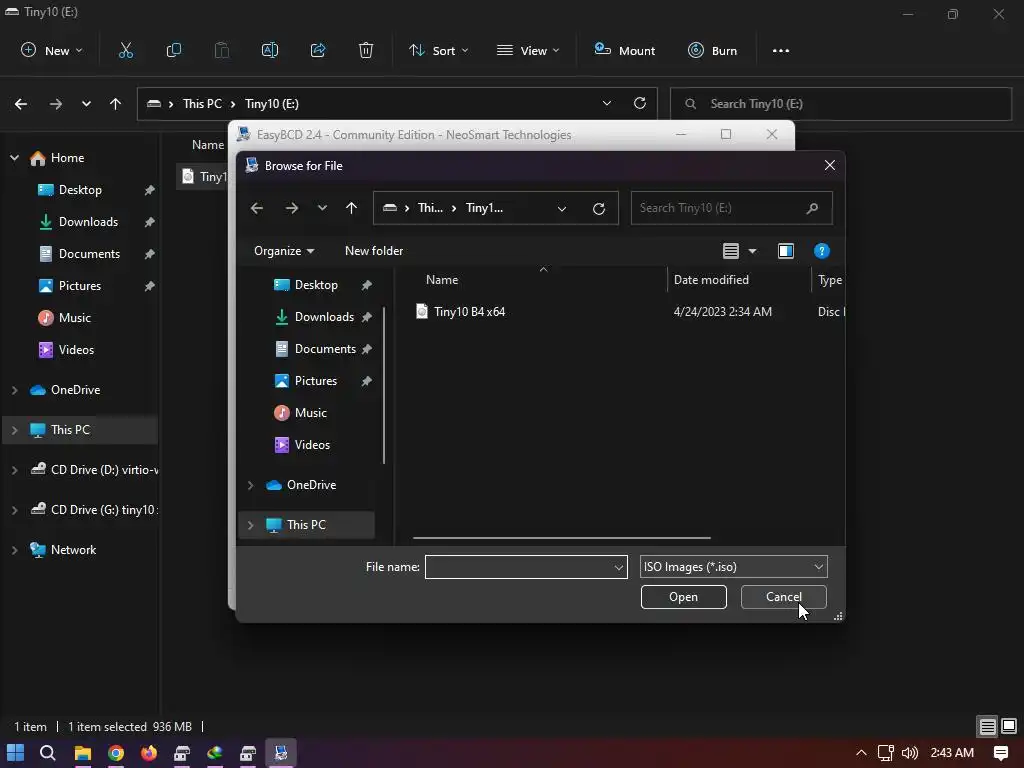1024x768 pixels.
Task: Select CD Drive (G:) tiny10 in sidebar
Action: (x=93, y=510)
